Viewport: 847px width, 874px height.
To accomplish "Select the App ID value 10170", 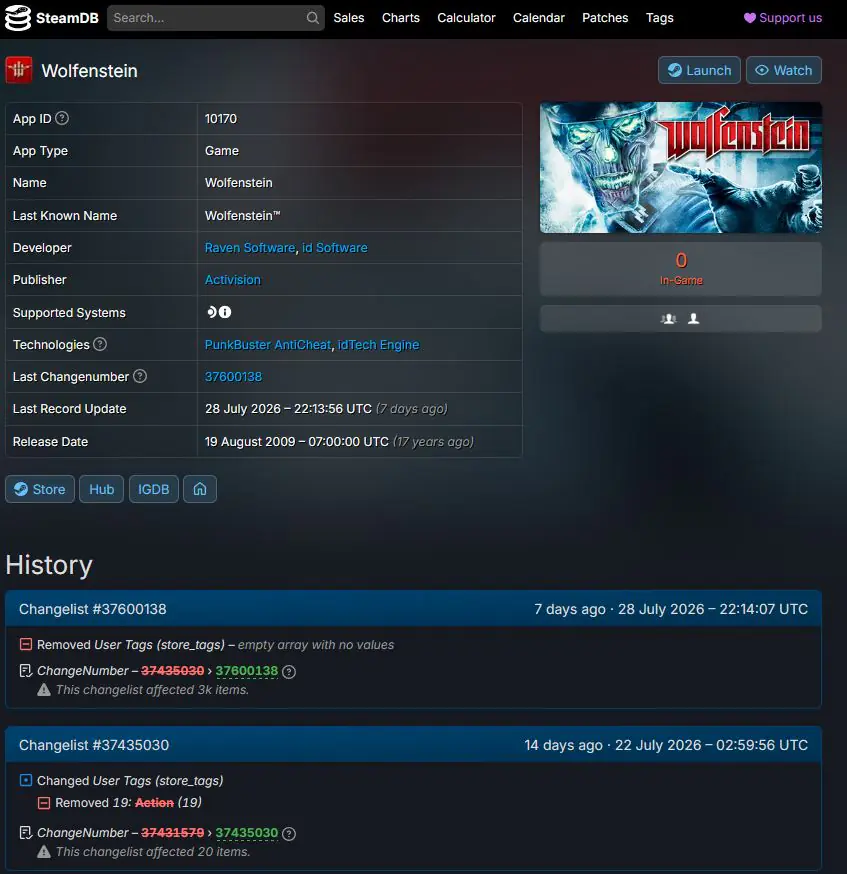I will 221,118.
